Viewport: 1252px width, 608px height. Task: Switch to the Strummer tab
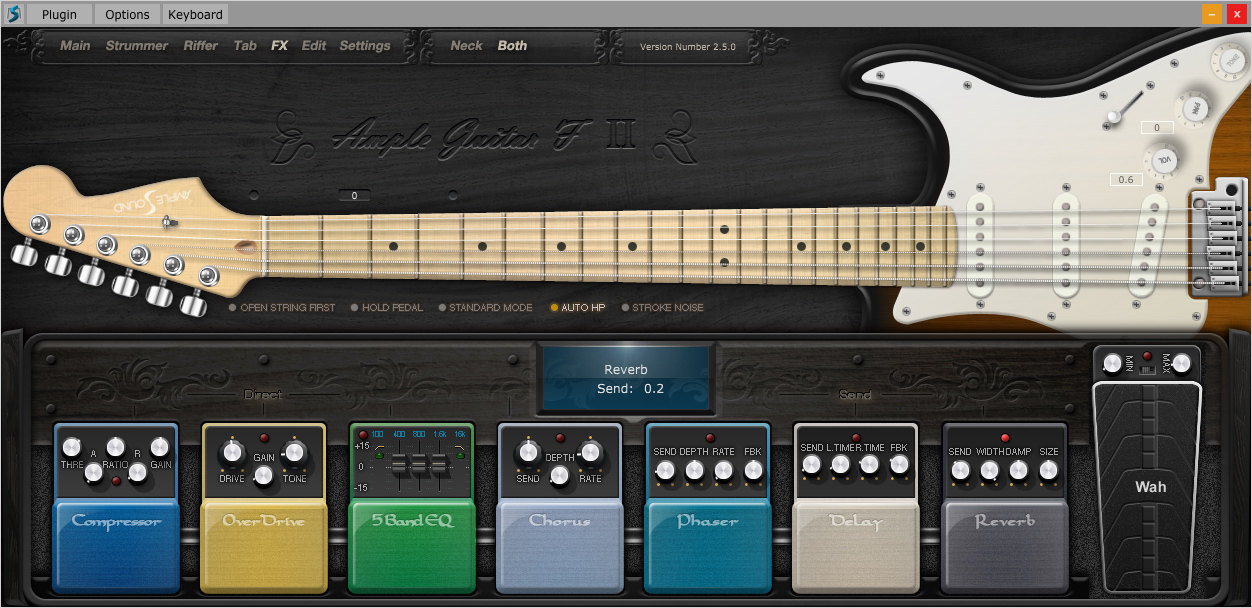(137, 46)
